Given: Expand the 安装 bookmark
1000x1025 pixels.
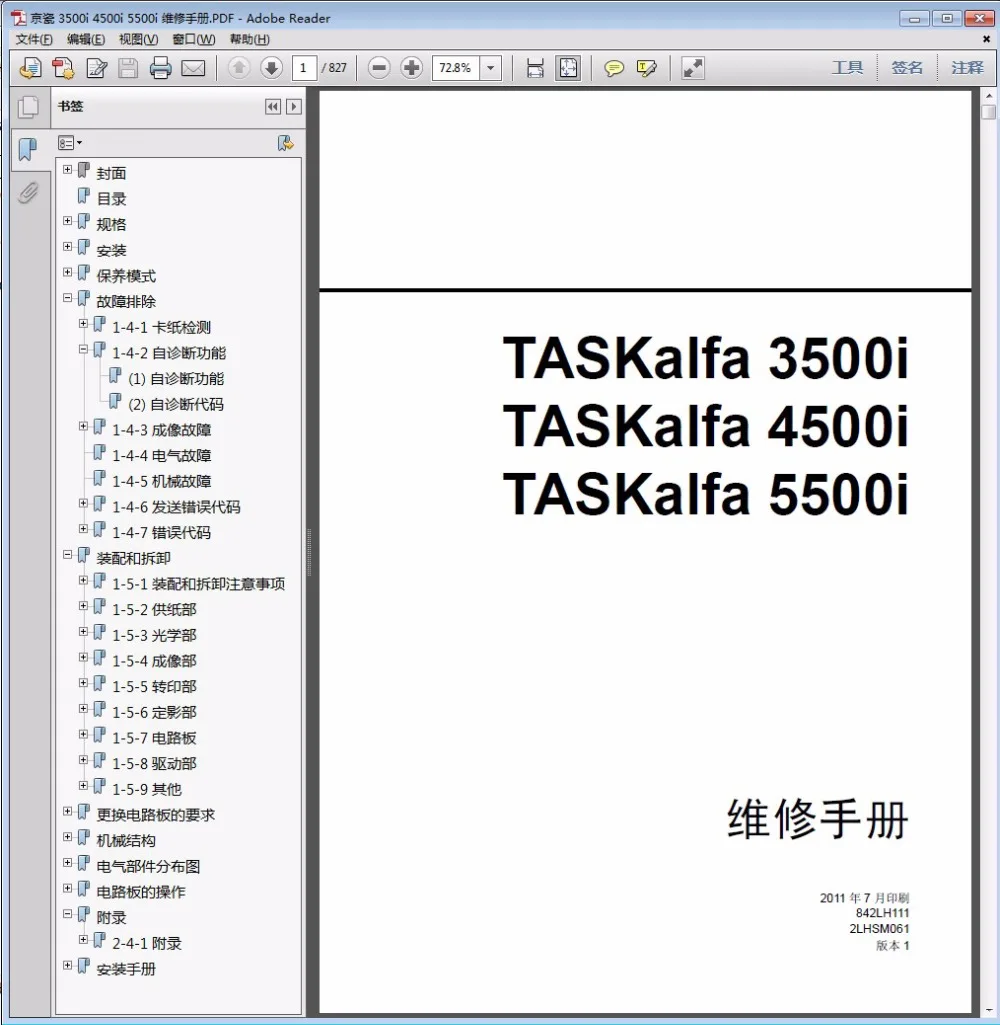Looking at the screenshot, I should click(x=67, y=246).
